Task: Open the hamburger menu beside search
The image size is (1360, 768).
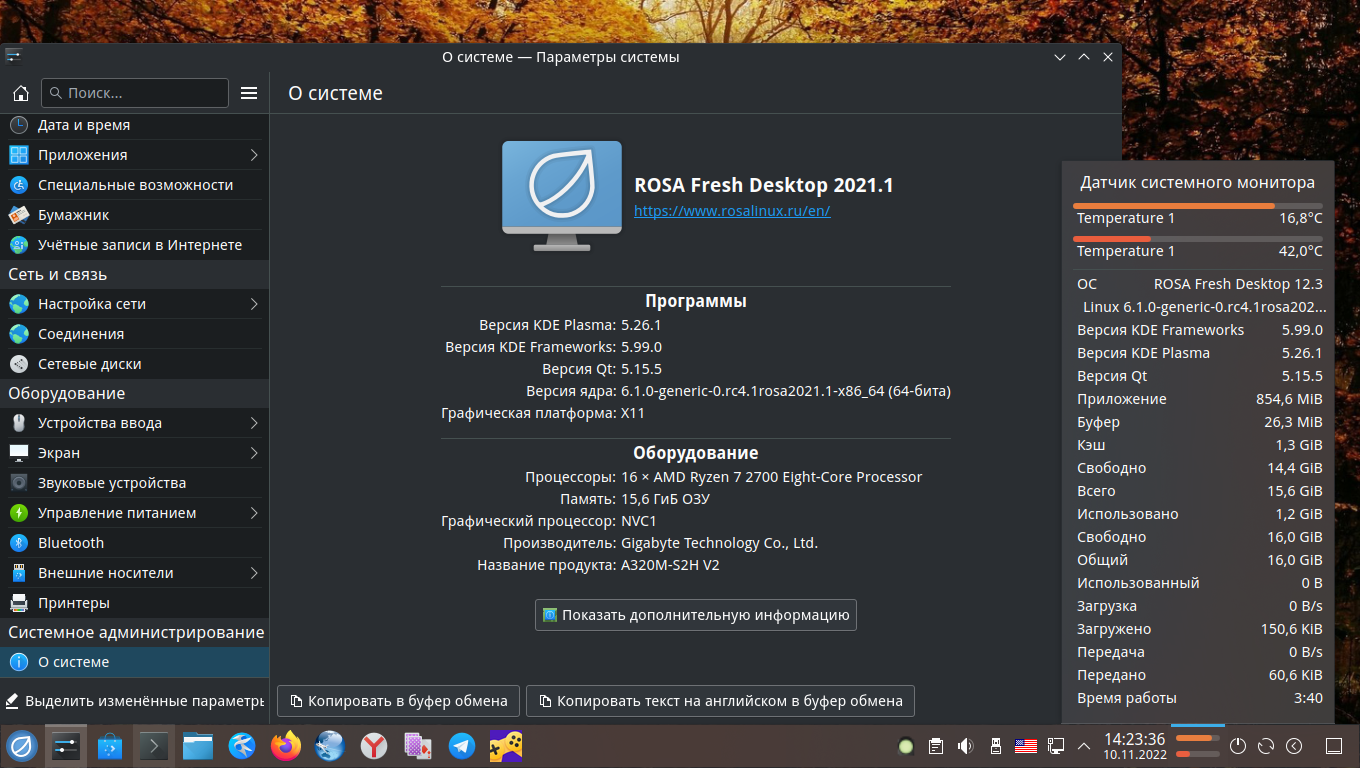Action: tap(249, 93)
